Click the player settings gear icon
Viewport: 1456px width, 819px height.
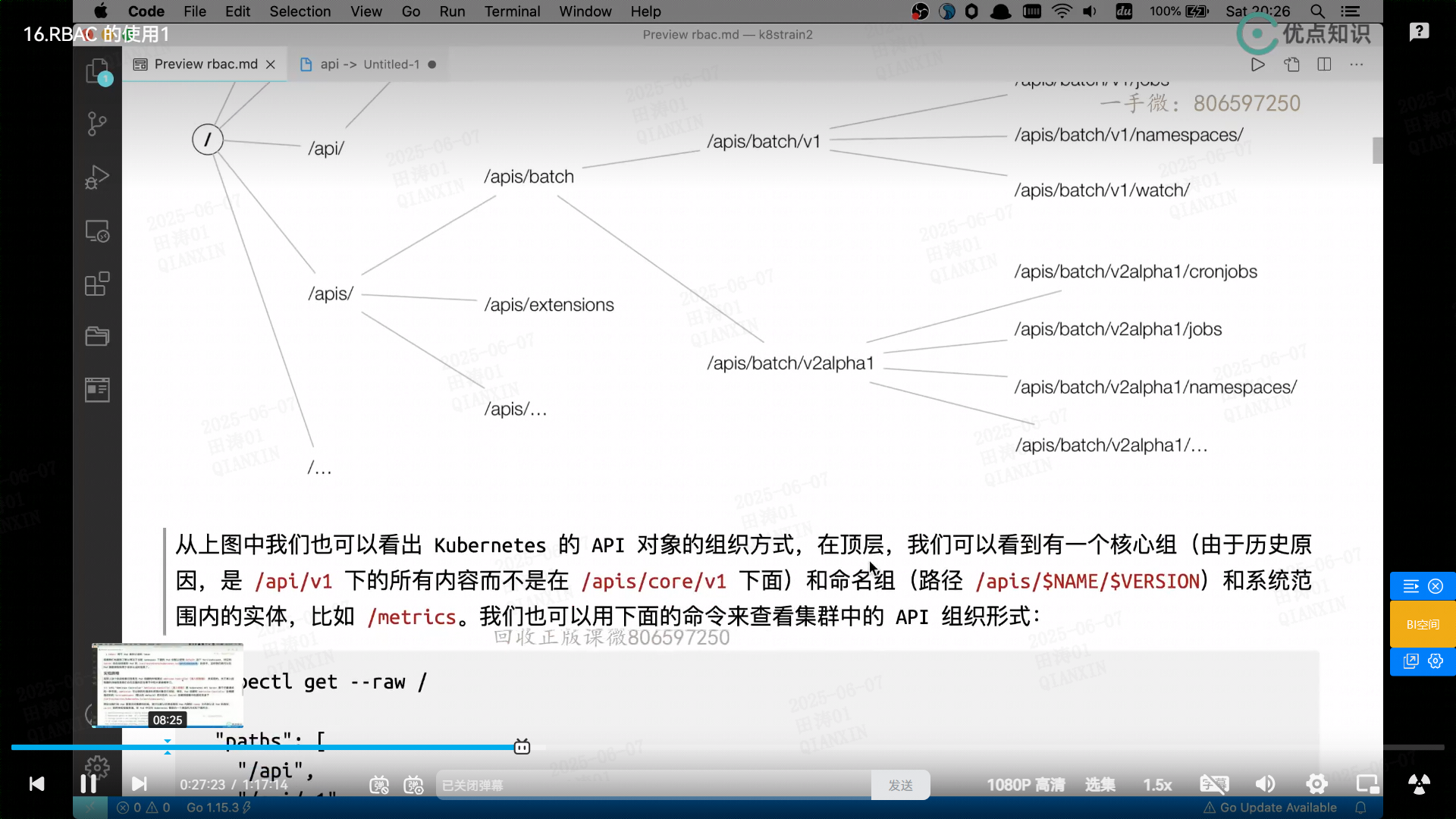click(1316, 784)
